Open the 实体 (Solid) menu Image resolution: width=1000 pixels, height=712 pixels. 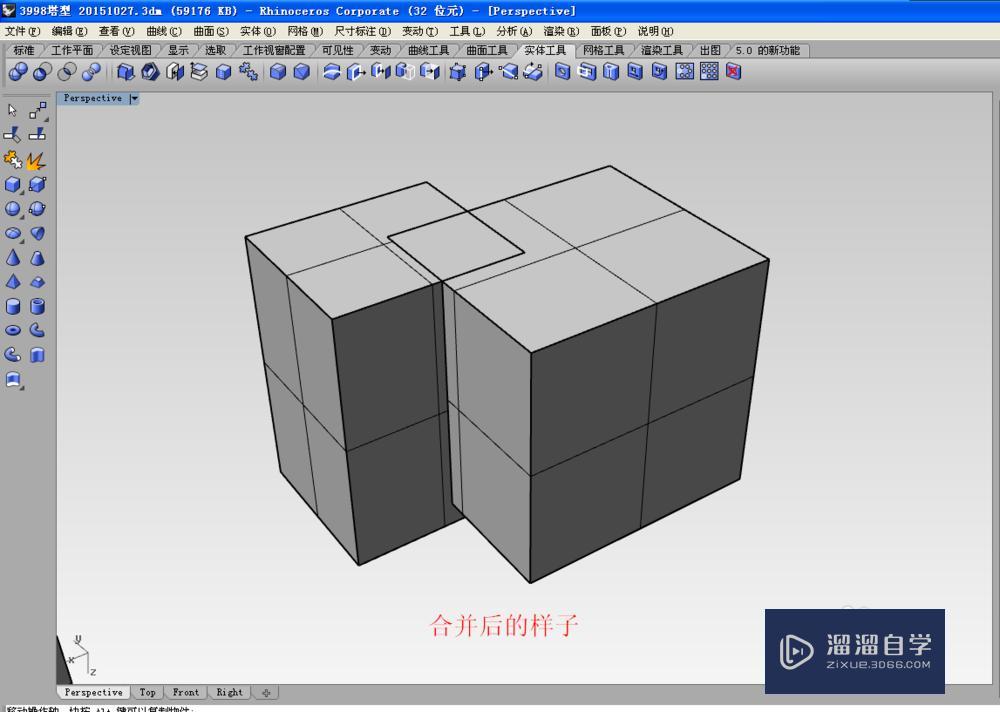click(258, 31)
